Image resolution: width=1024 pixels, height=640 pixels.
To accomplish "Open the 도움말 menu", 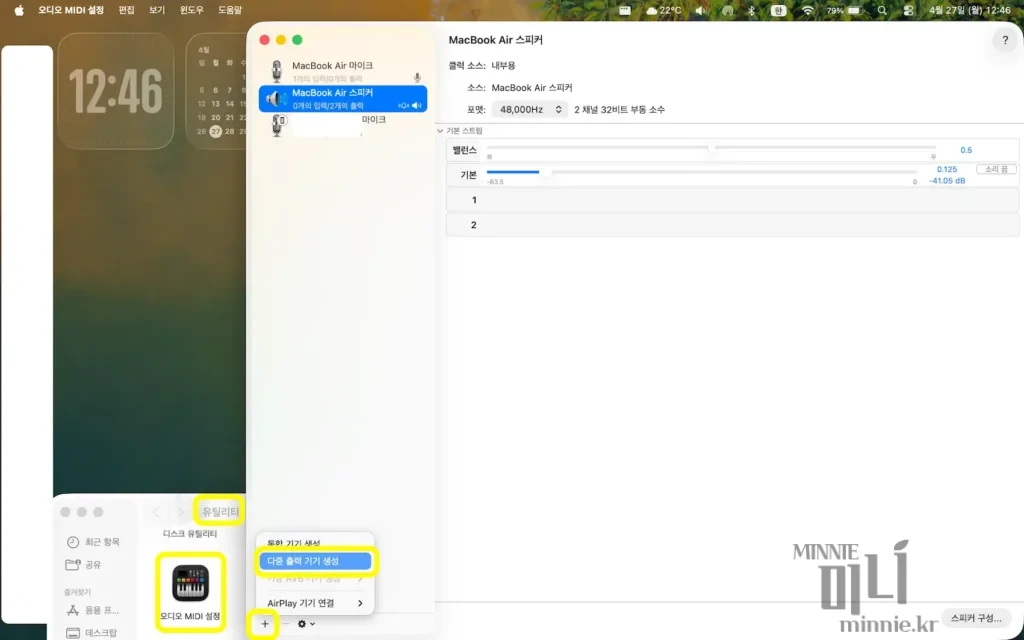I will [x=230, y=10].
